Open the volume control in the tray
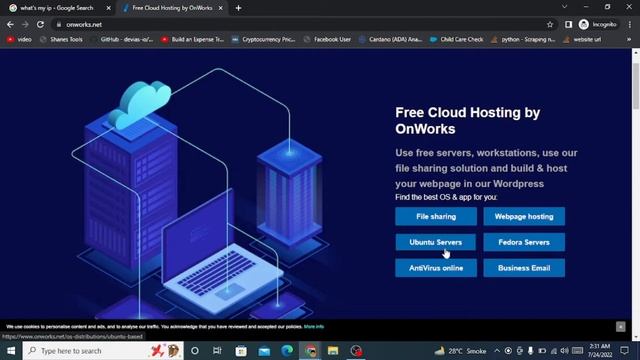 564,351
